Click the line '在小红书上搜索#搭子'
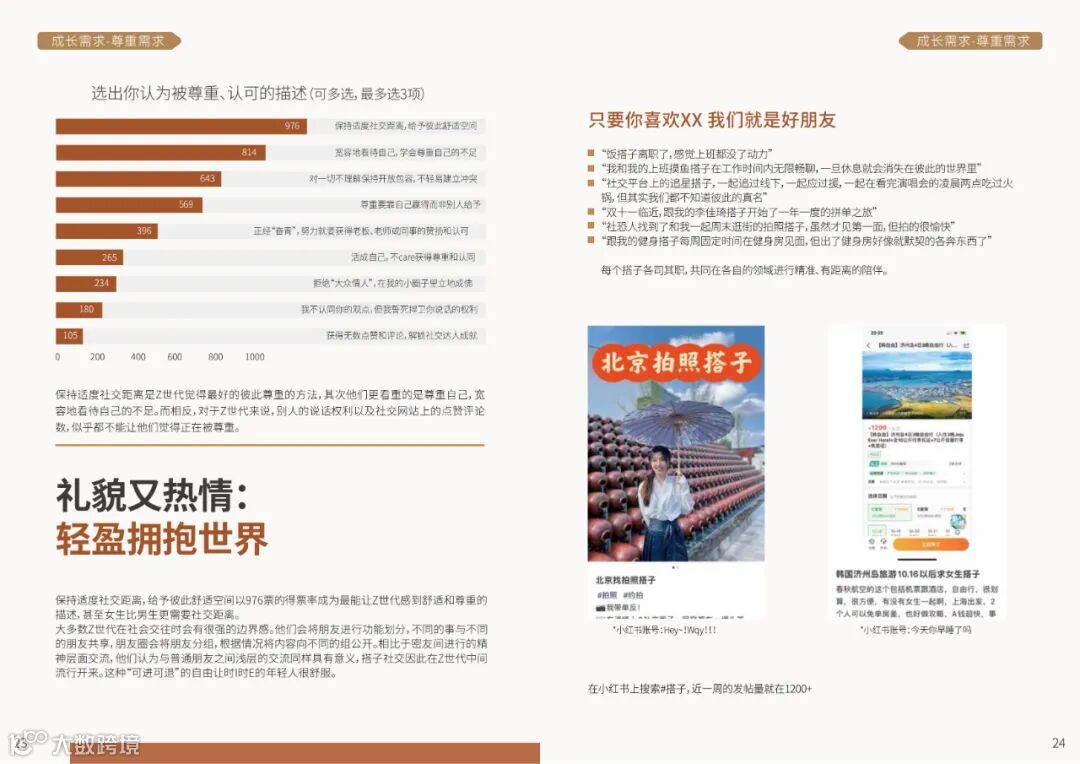 coord(699,688)
